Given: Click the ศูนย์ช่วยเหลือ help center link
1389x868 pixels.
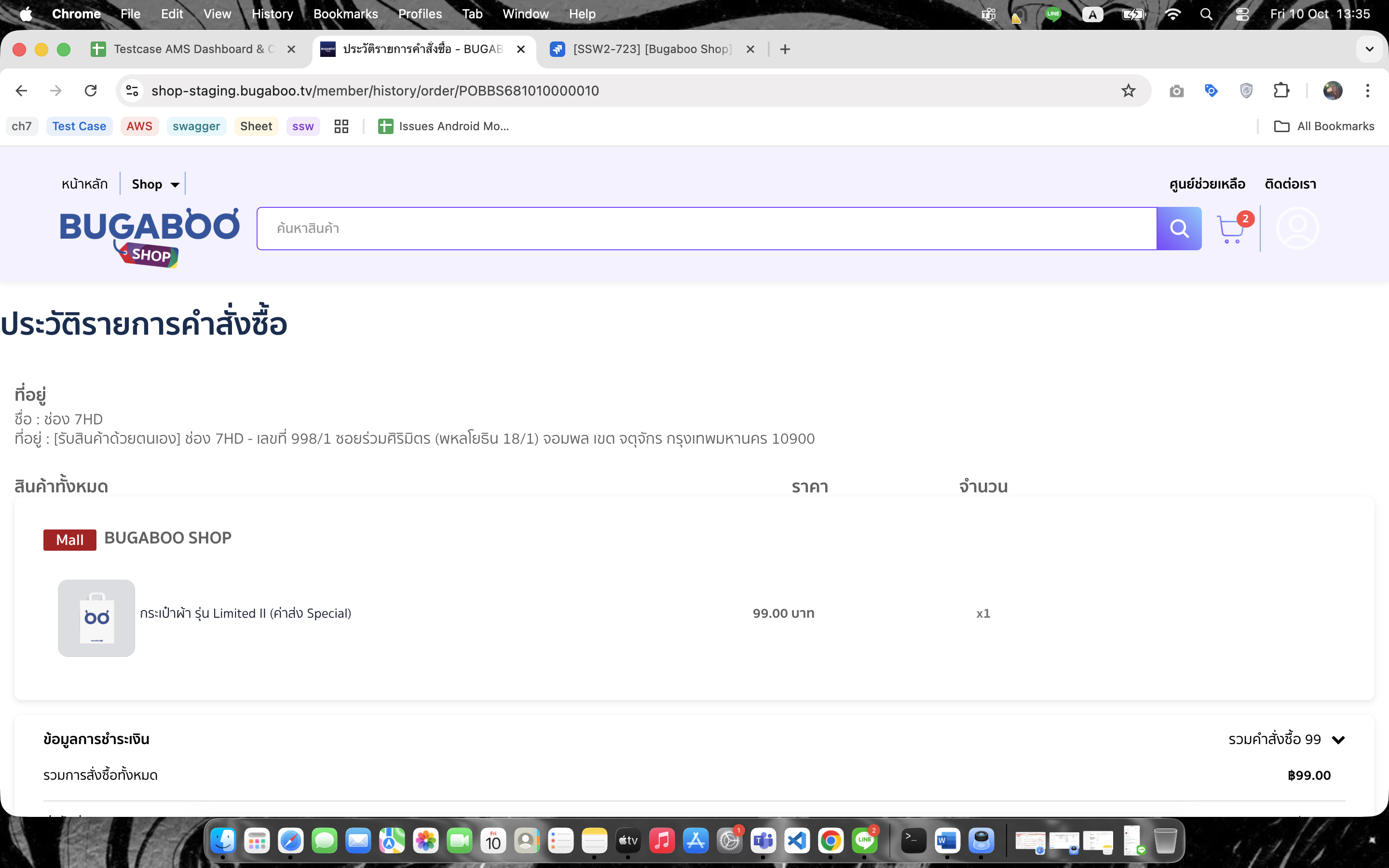Looking at the screenshot, I should [1207, 184].
